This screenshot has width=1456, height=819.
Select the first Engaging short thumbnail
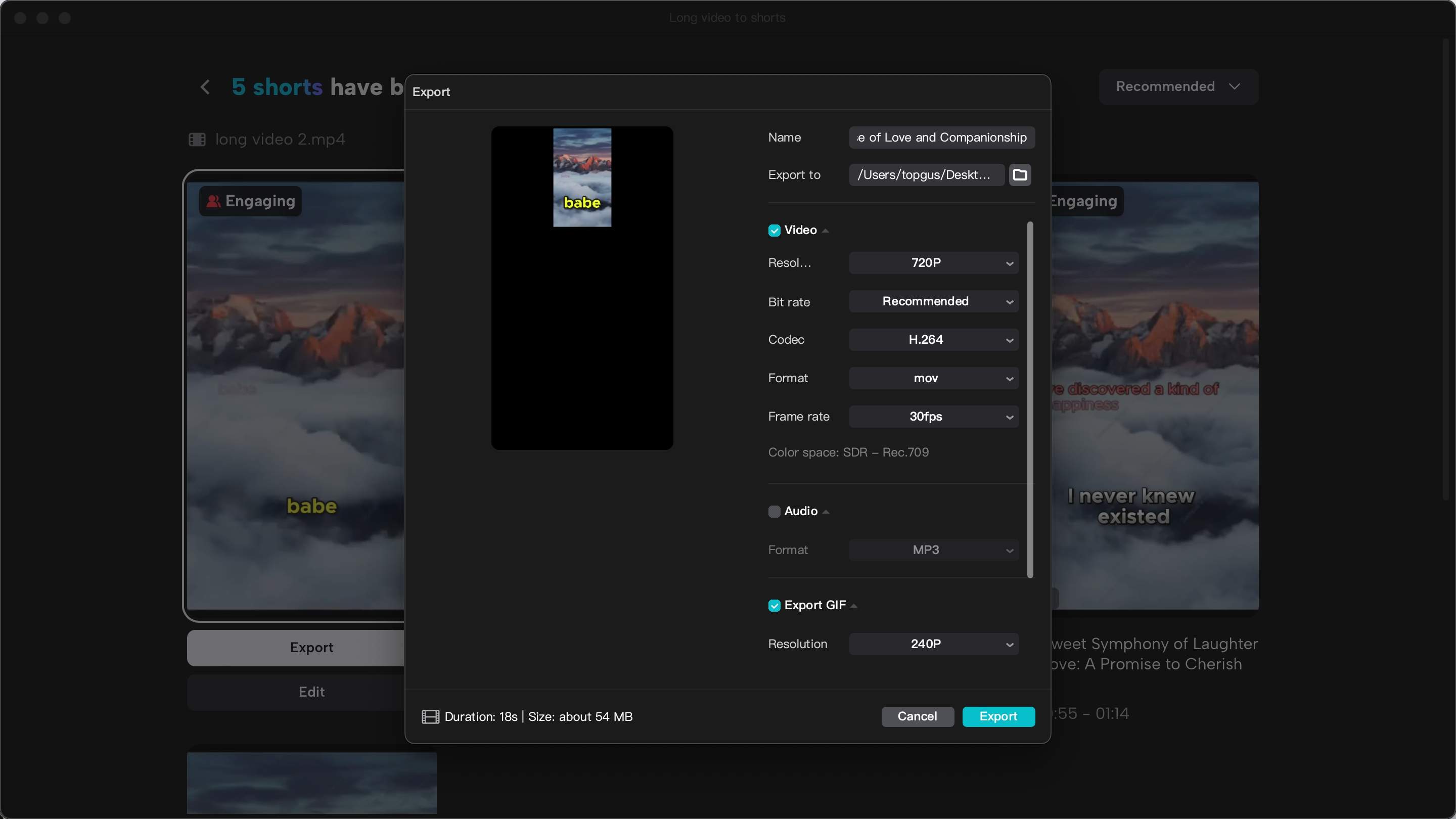[296, 396]
